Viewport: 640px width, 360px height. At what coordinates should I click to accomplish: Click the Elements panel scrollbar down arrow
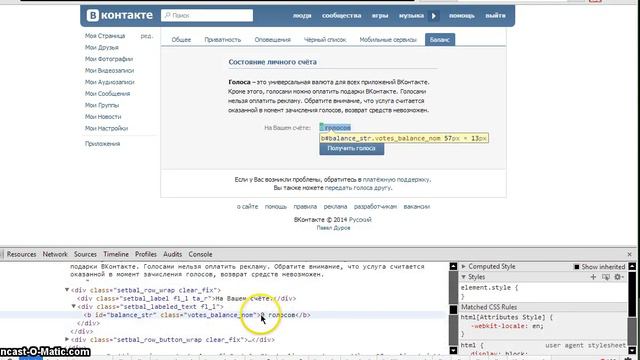coord(453,351)
